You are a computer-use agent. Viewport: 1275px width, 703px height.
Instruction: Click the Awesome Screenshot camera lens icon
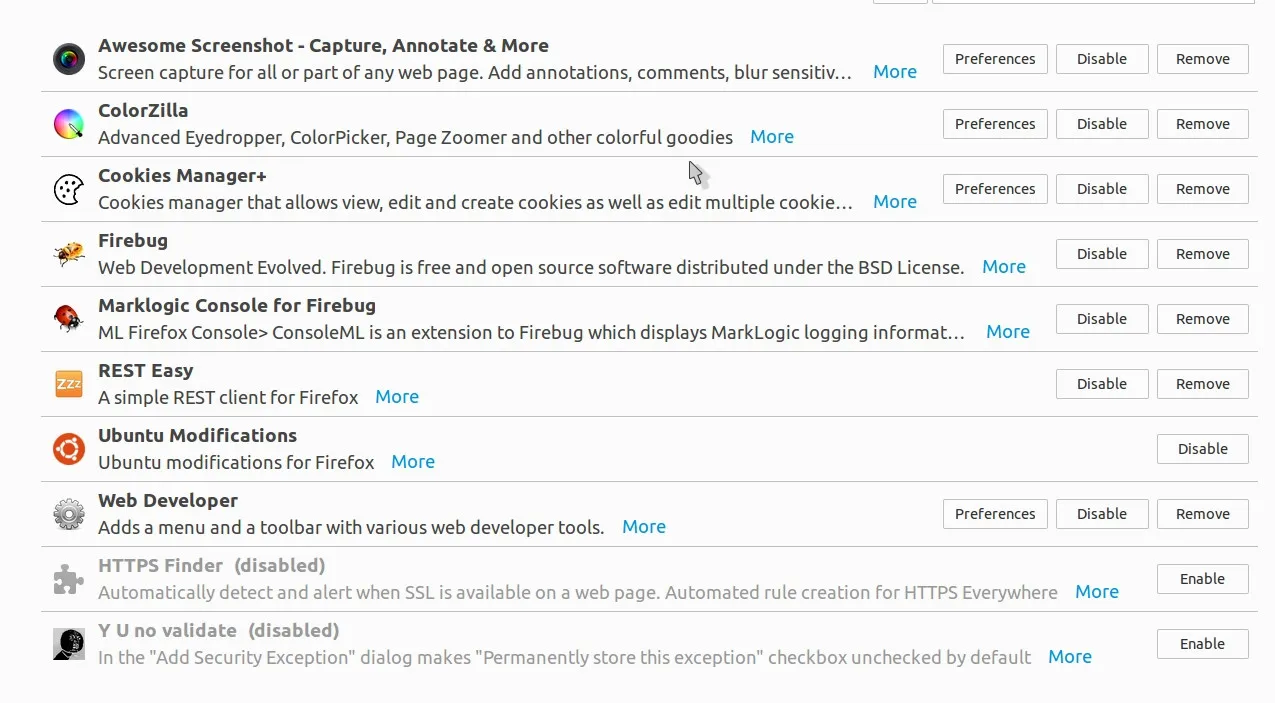[x=69, y=59]
